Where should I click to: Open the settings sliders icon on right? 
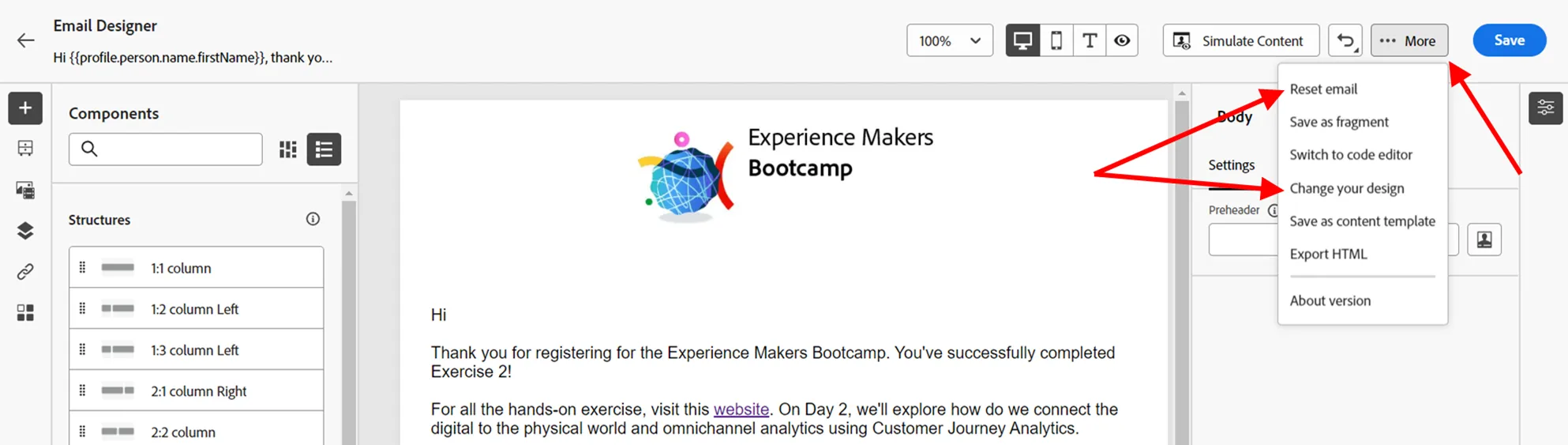point(1546,108)
